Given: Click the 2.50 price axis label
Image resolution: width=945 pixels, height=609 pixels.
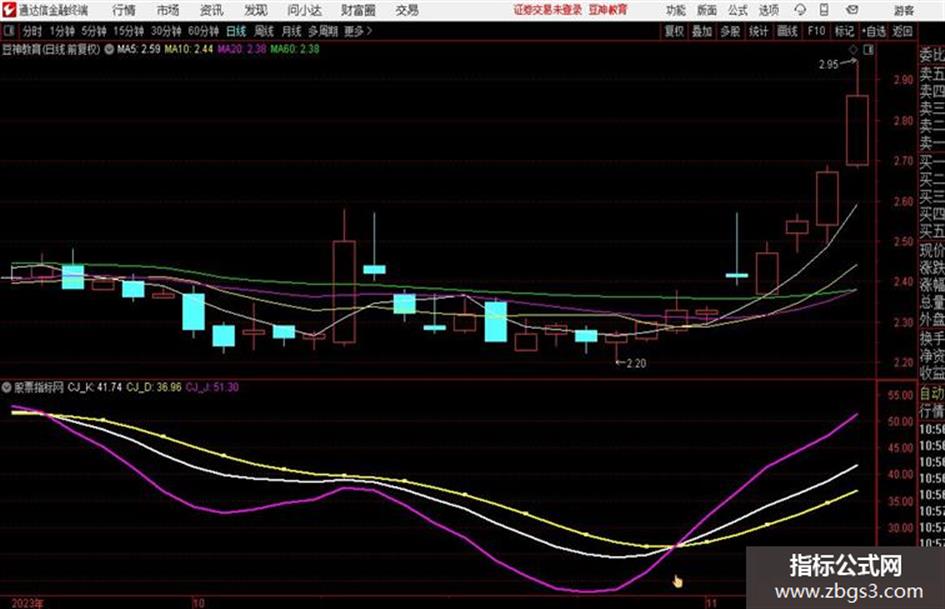Looking at the screenshot, I should (x=903, y=242).
